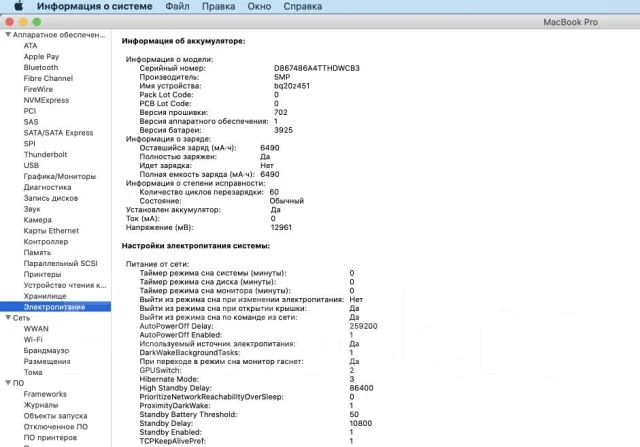Click battery version value 3925
640x447 pixels.
pyautogui.click(x=283, y=130)
